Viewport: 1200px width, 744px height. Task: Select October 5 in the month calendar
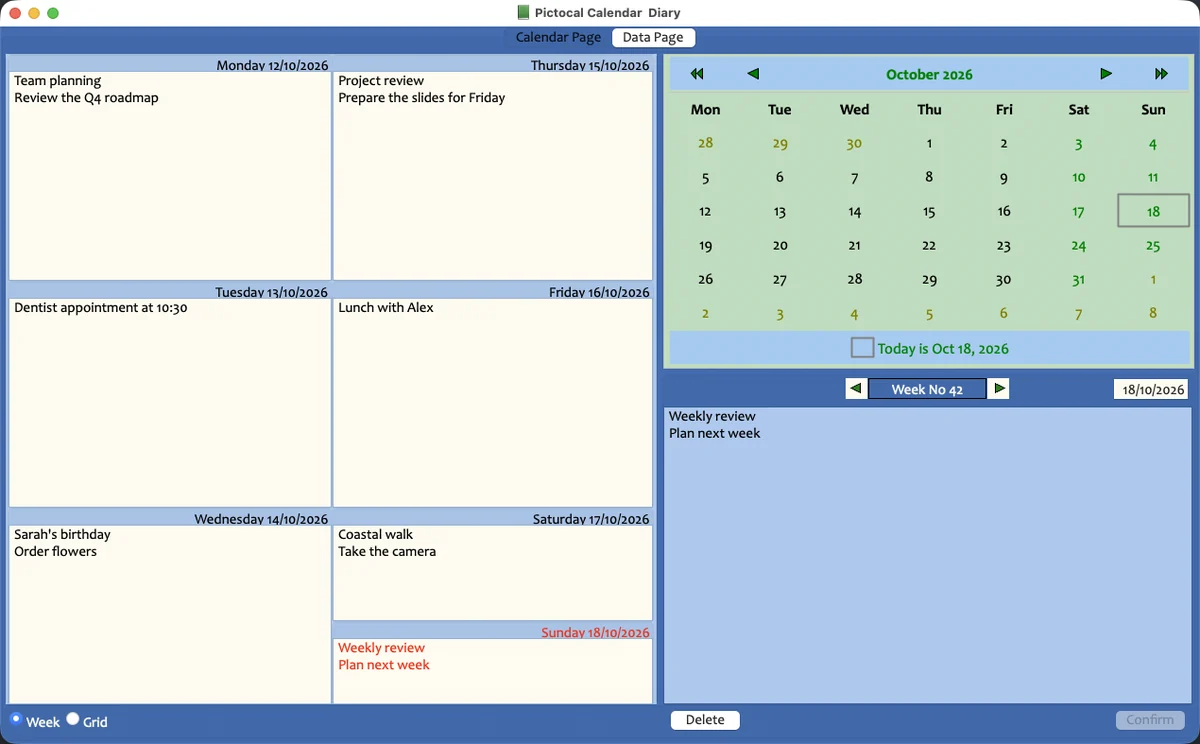tap(705, 178)
